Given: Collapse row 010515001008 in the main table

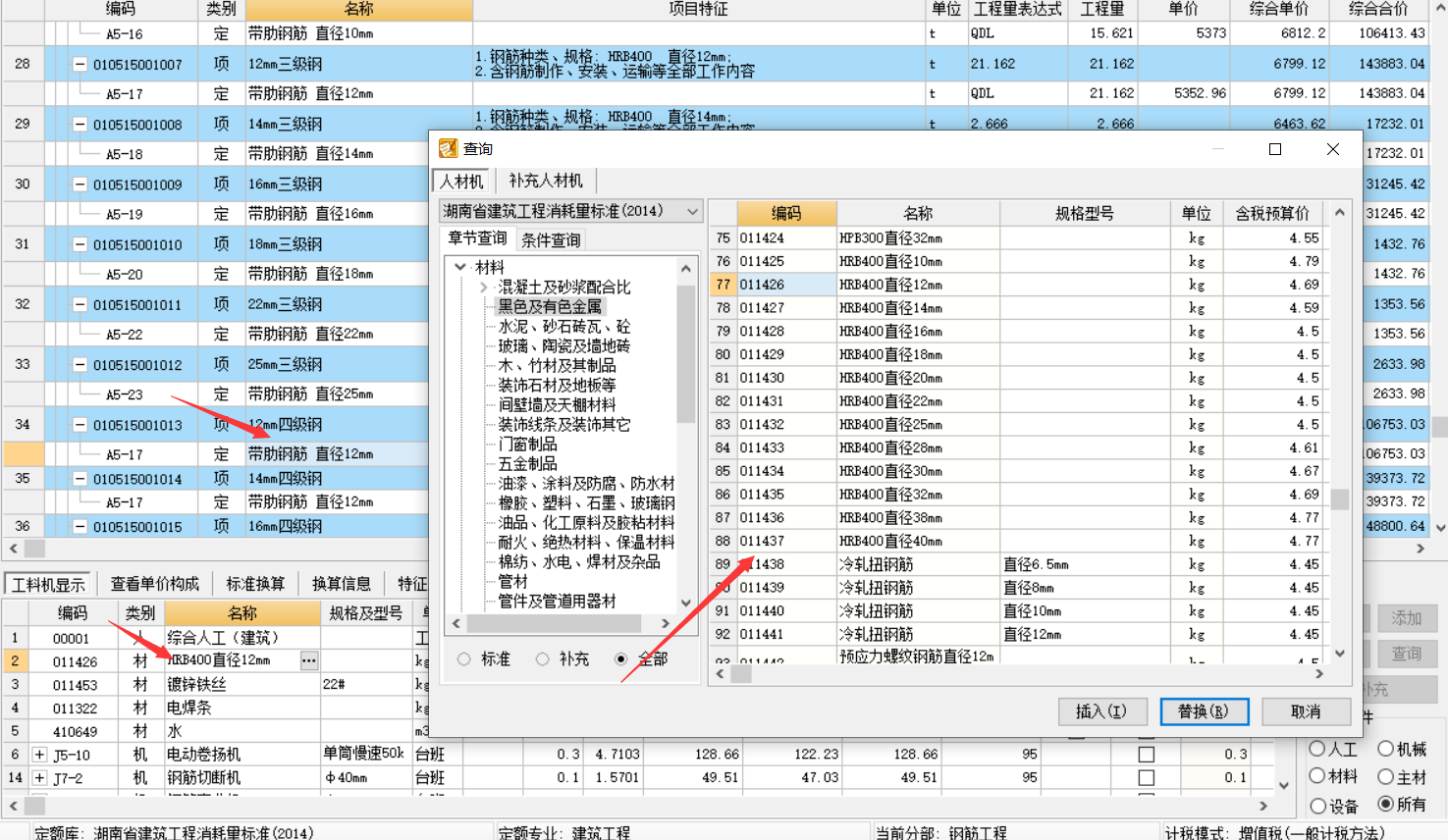Looking at the screenshot, I should pos(80,125).
